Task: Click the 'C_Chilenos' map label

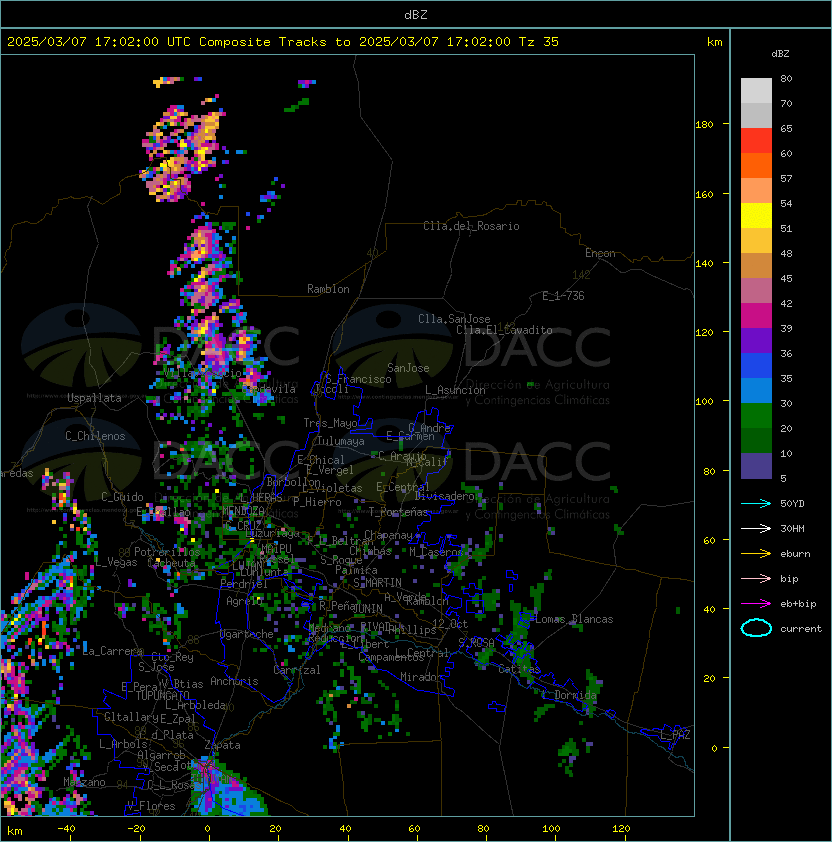Action: pos(95,436)
